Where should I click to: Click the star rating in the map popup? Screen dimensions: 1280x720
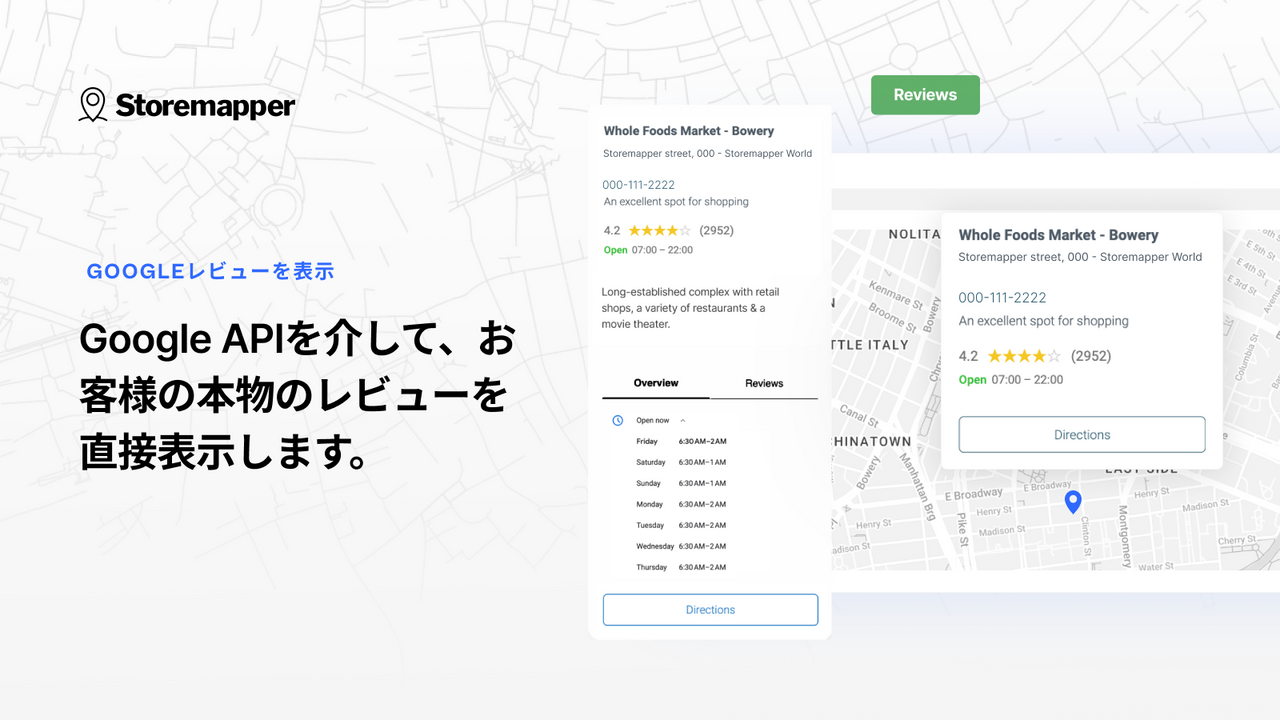pyautogui.click(x=1024, y=356)
